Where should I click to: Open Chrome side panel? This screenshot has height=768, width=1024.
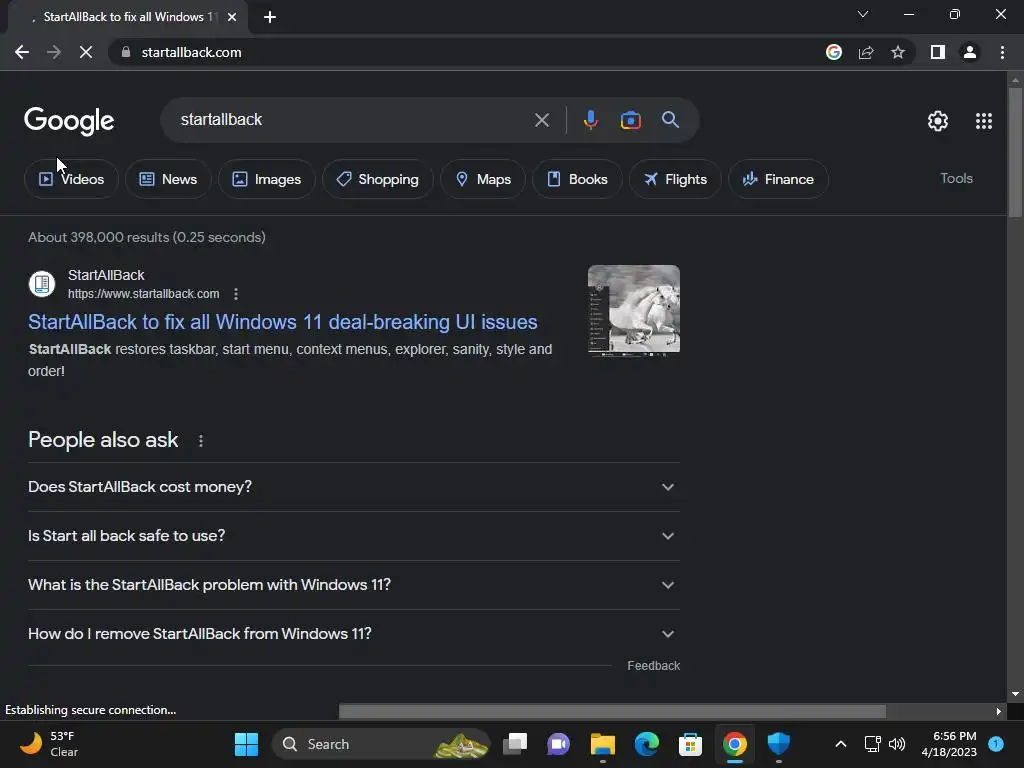pyautogui.click(x=938, y=52)
